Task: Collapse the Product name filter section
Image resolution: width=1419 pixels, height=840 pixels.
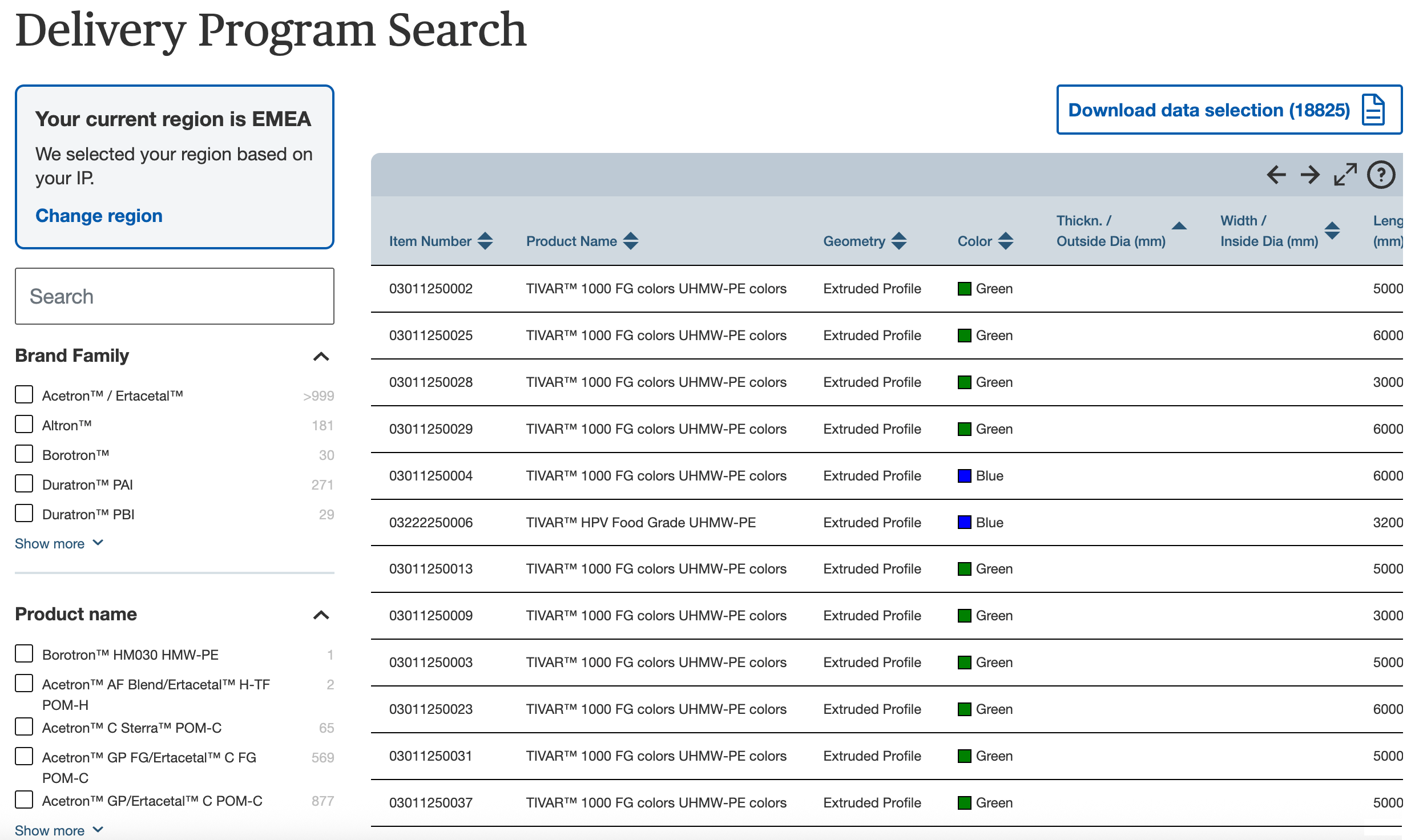Action: point(321,615)
